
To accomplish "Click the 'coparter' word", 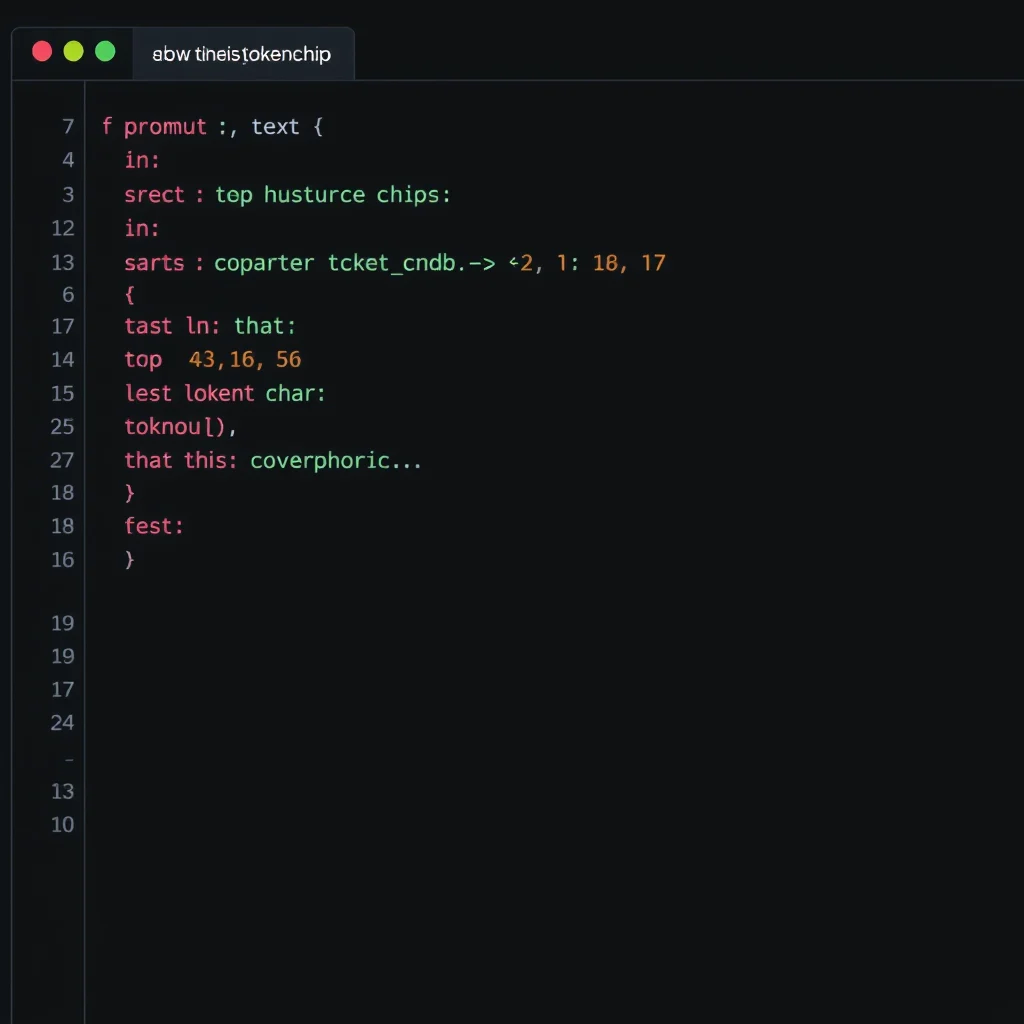I will 264,264.
